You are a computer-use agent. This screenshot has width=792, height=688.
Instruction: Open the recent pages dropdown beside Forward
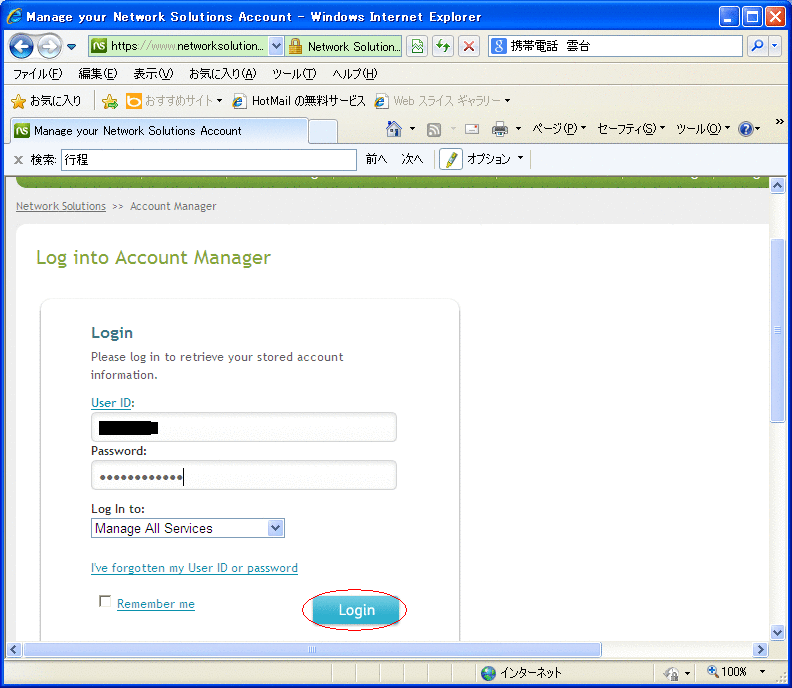tap(72, 47)
